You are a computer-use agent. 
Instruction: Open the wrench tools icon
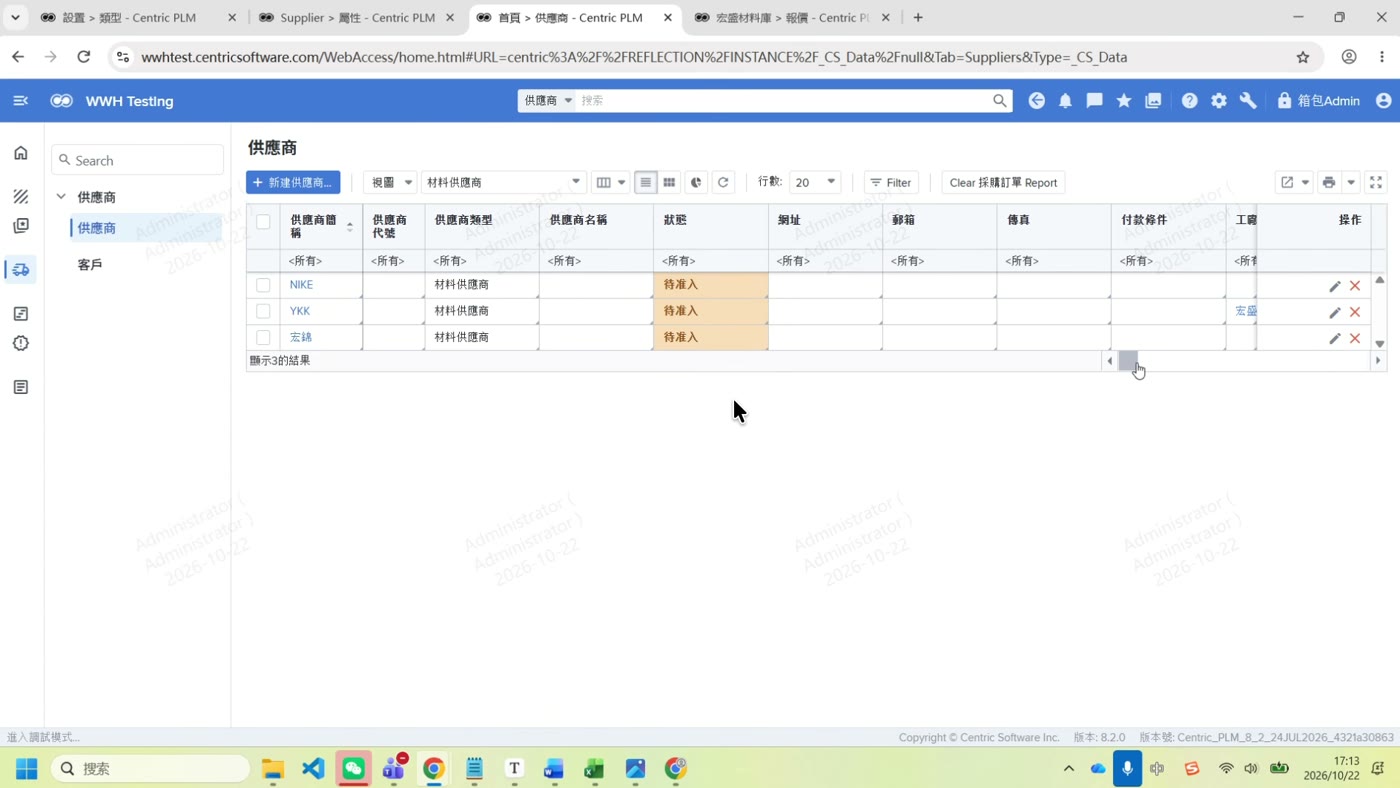pos(1248,101)
